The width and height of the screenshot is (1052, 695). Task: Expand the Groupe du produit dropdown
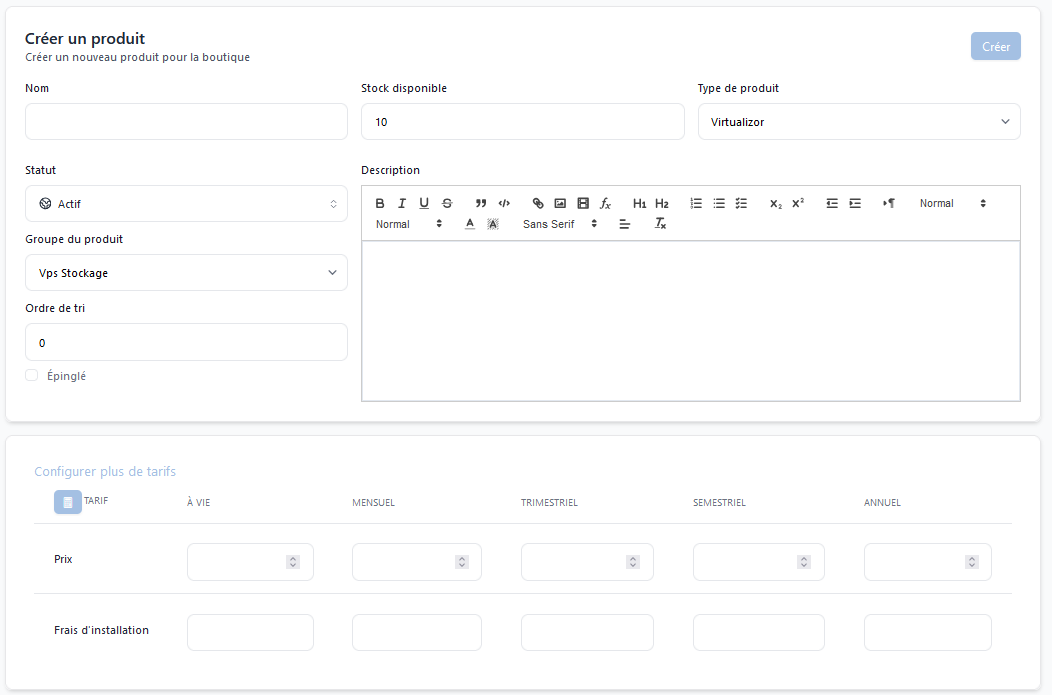[186, 273]
